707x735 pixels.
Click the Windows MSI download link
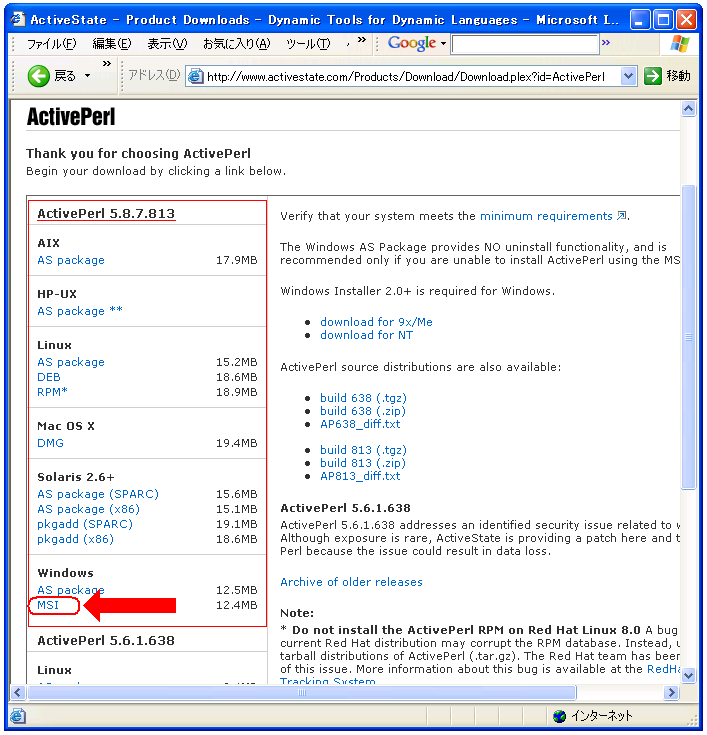coord(48,605)
